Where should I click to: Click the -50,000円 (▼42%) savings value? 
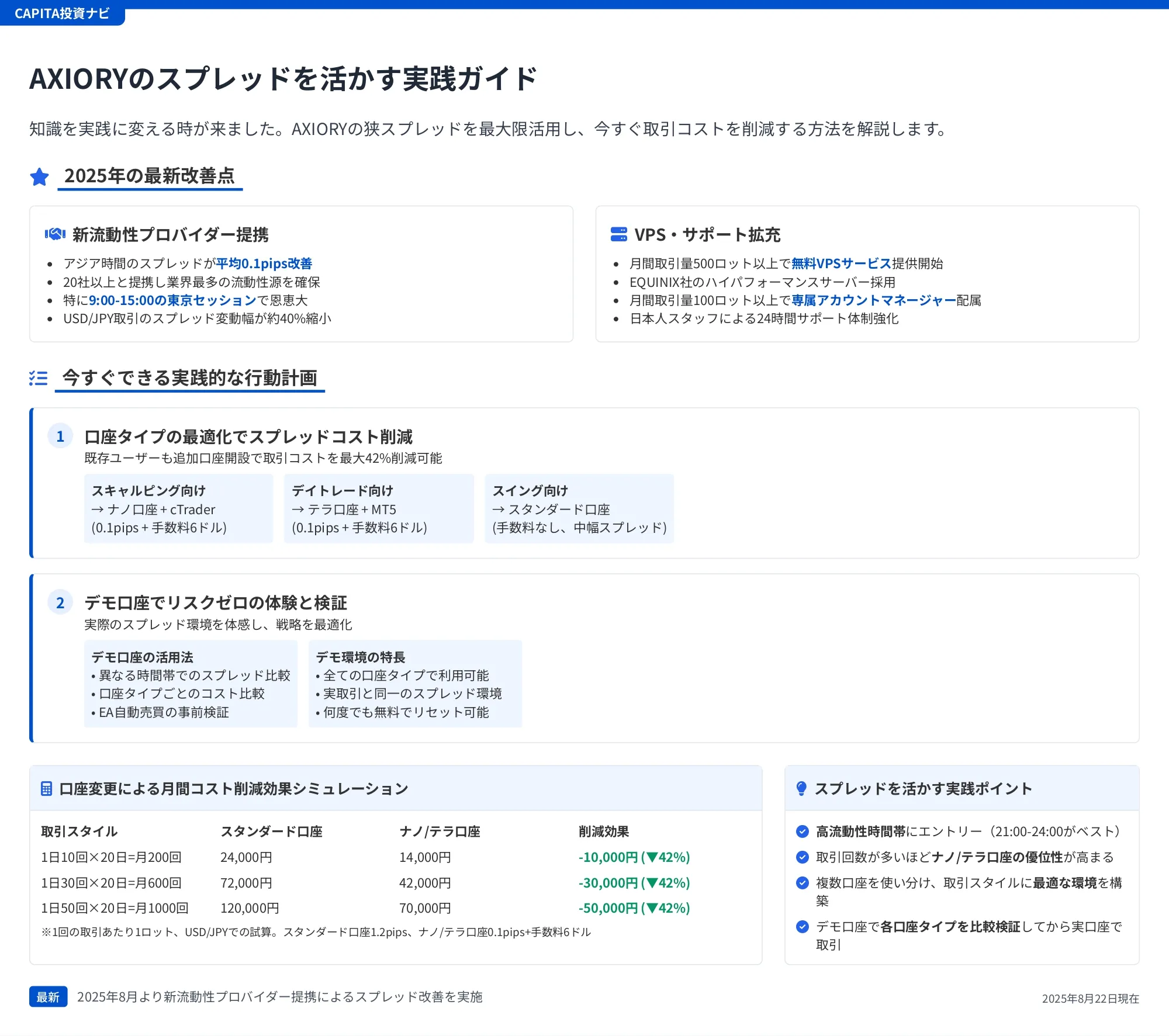634,908
